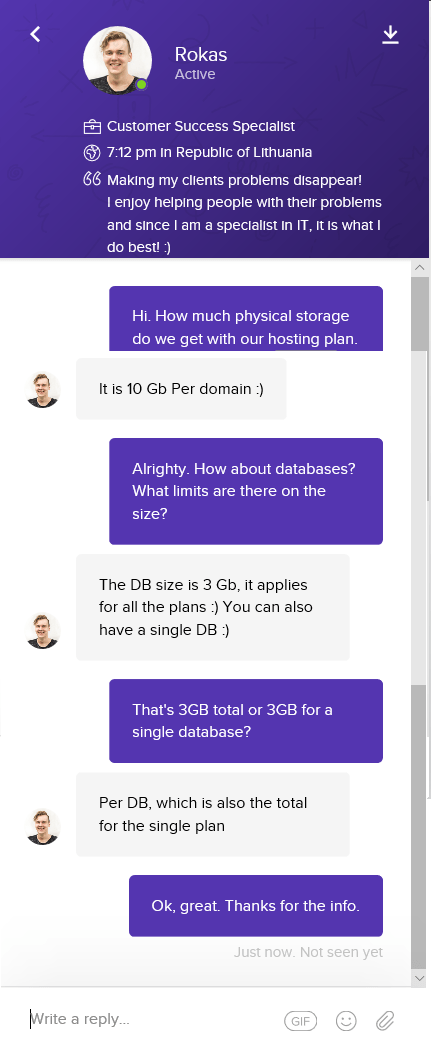Click the globe icon next to the local time
This screenshot has width=431, height=1040.
tap(92, 153)
